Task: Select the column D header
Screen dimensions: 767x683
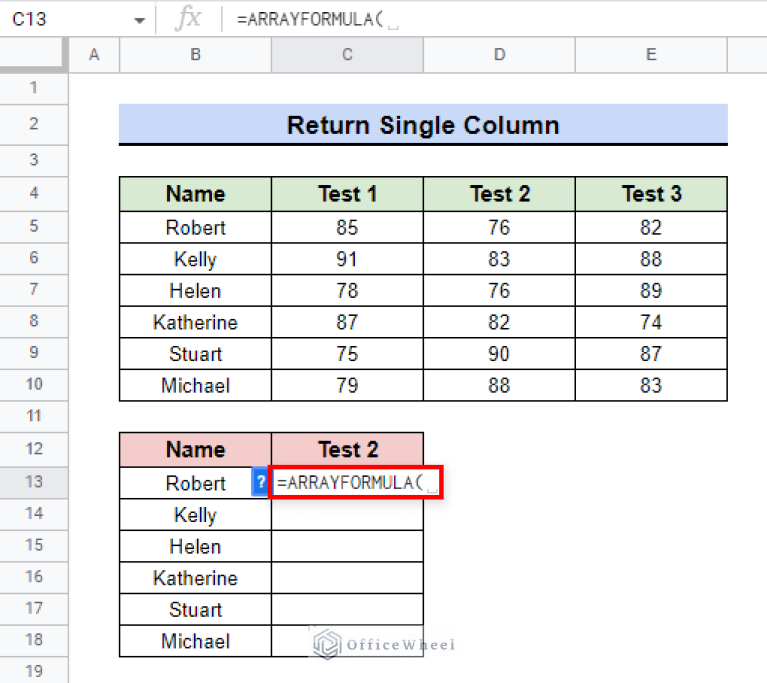Action: click(499, 55)
